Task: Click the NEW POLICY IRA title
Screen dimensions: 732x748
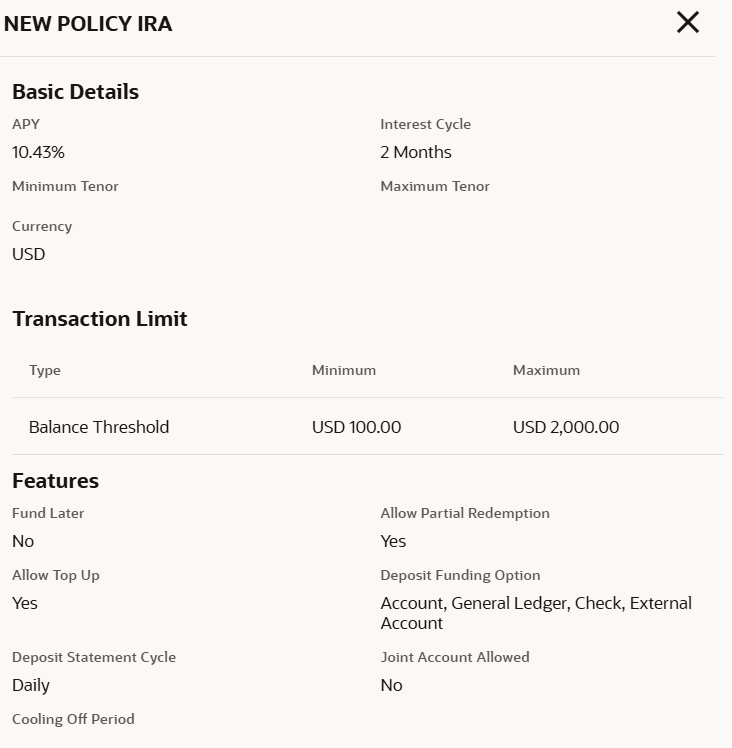Action: [88, 24]
